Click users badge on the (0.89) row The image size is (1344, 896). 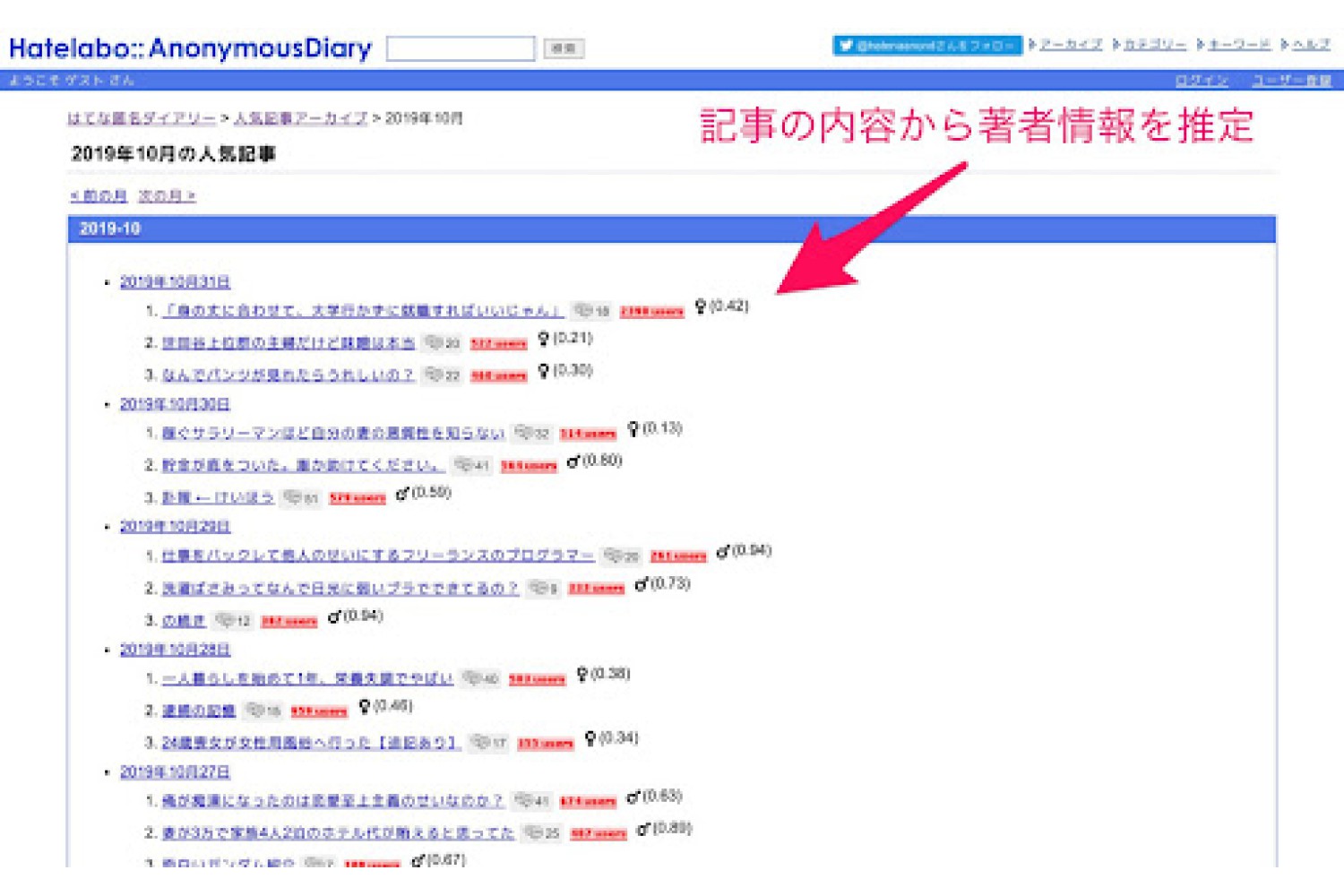click(x=599, y=834)
